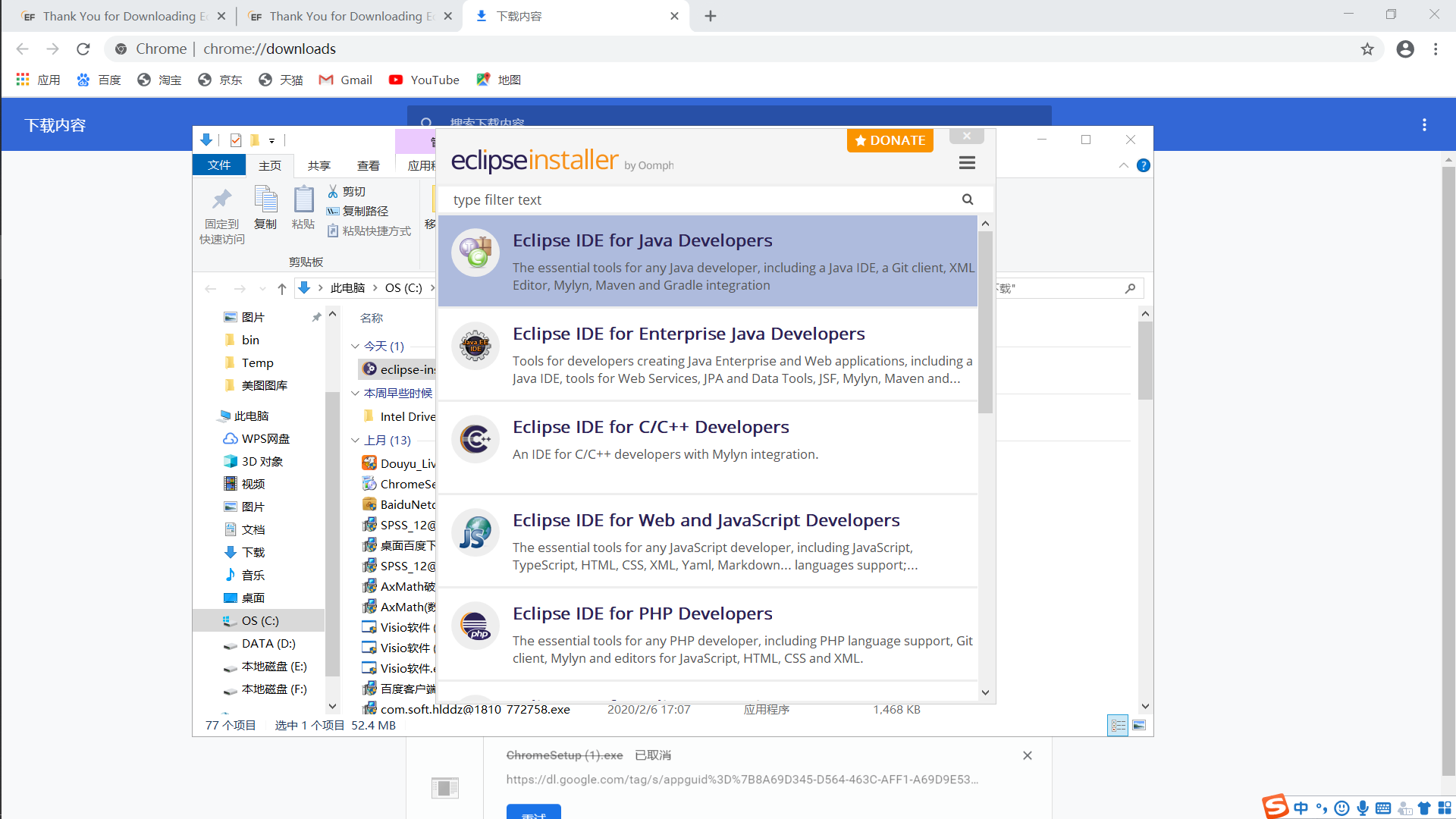Toggle the bookmark star in address bar
The image size is (1456, 819).
(x=1367, y=49)
